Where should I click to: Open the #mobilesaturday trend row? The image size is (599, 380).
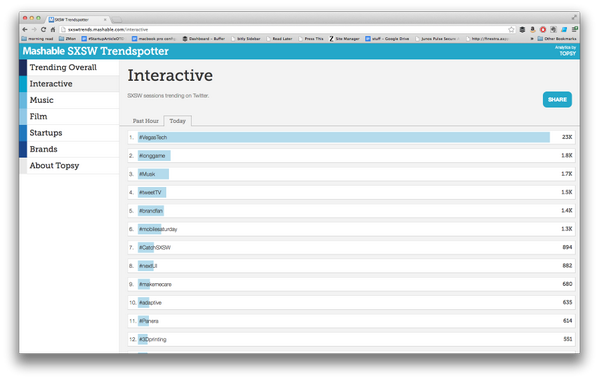coord(351,229)
